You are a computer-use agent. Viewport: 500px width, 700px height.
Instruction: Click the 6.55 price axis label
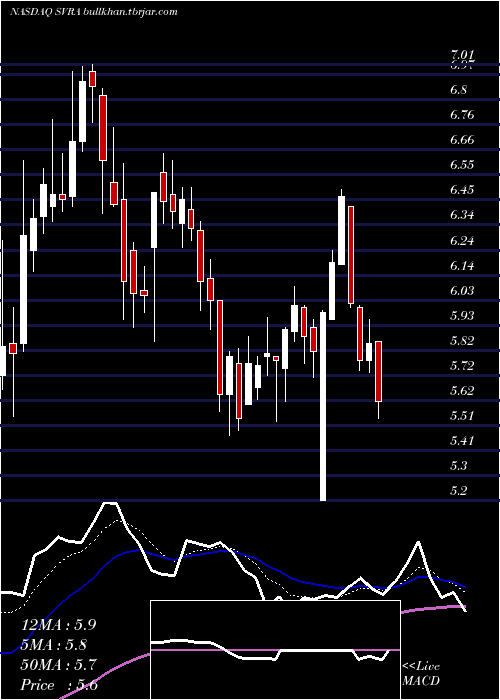click(x=462, y=165)
